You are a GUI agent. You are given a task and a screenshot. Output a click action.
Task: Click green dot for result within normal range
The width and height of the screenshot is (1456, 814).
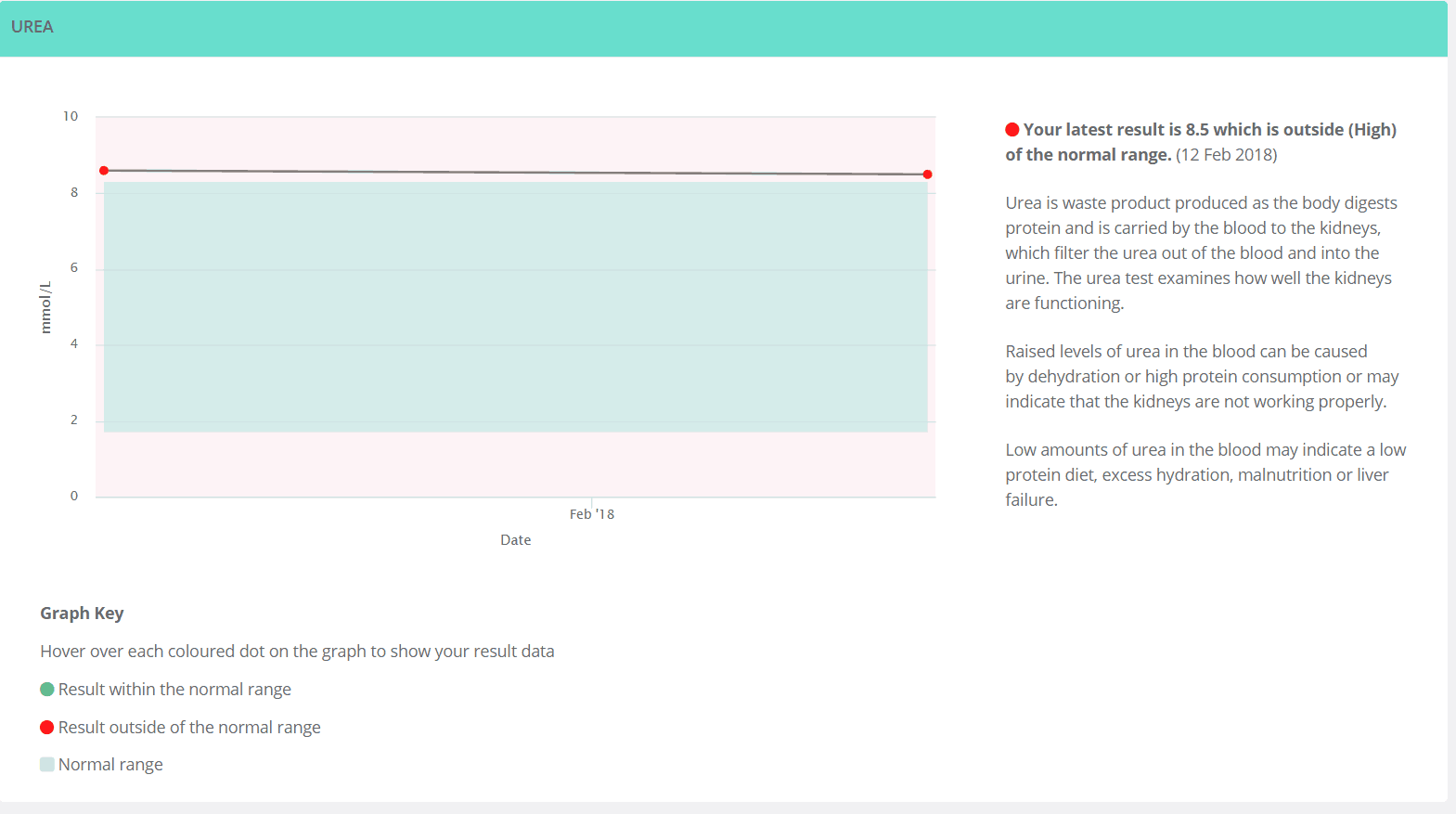pyautogui.click(x=47, y=690)
